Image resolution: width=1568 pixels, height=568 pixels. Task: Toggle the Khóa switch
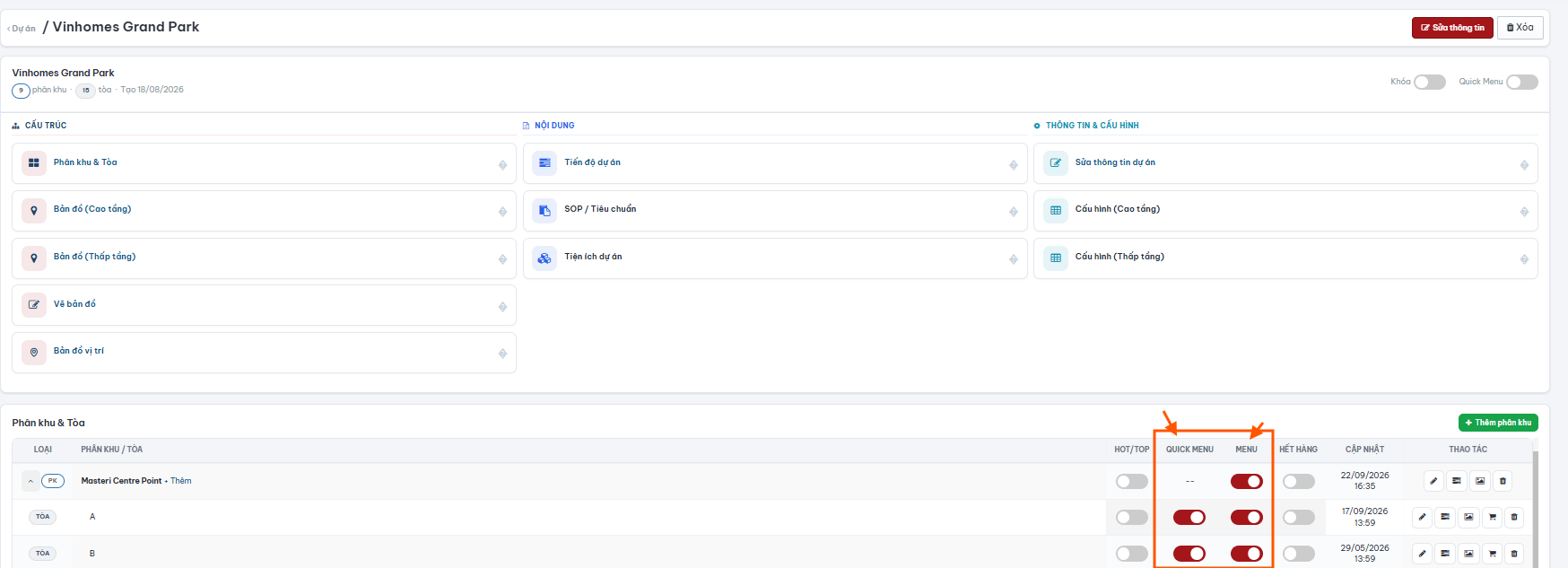[x=1430, y=82]
